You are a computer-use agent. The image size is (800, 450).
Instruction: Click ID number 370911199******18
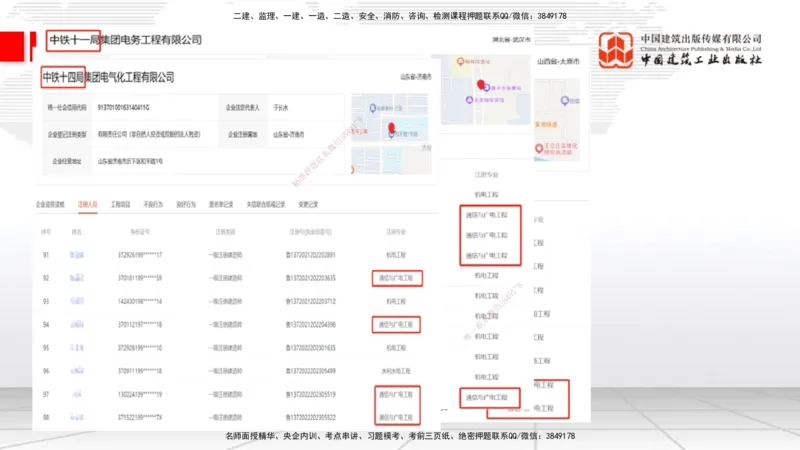coord(140,371)
